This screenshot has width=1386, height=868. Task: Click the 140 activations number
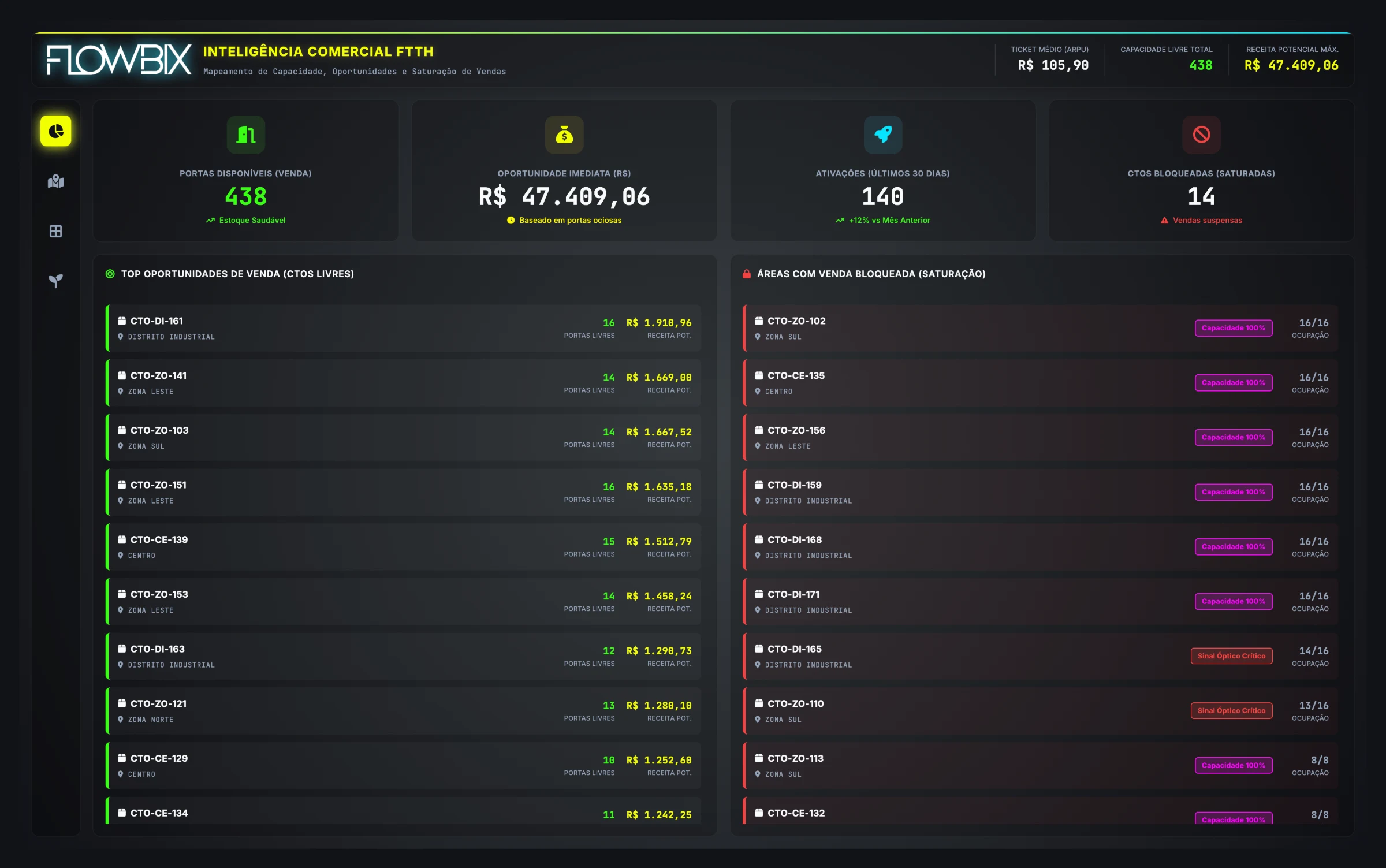coord(883,197)
